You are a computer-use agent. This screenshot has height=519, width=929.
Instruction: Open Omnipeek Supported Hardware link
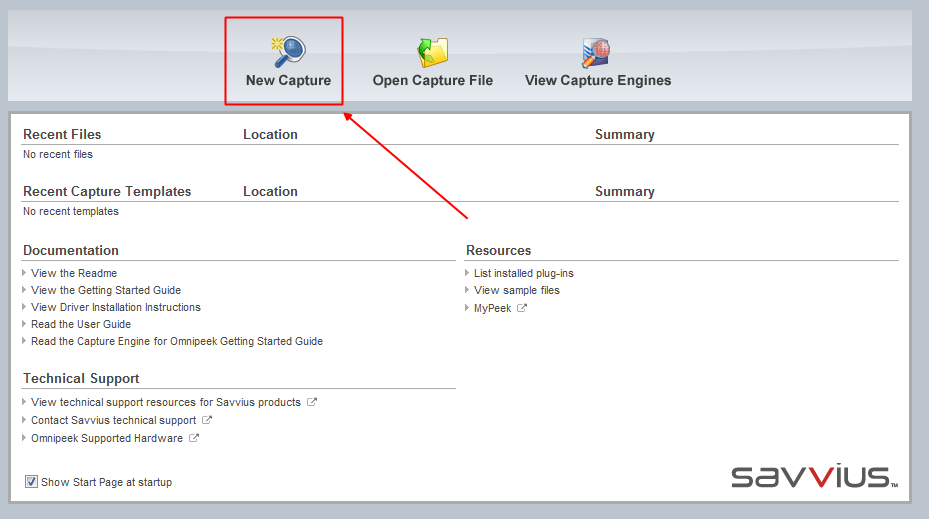(107, 438)
